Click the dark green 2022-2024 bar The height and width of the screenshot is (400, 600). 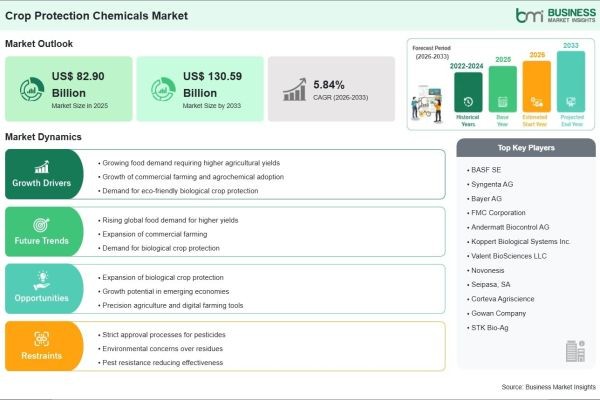coord(468,92)
